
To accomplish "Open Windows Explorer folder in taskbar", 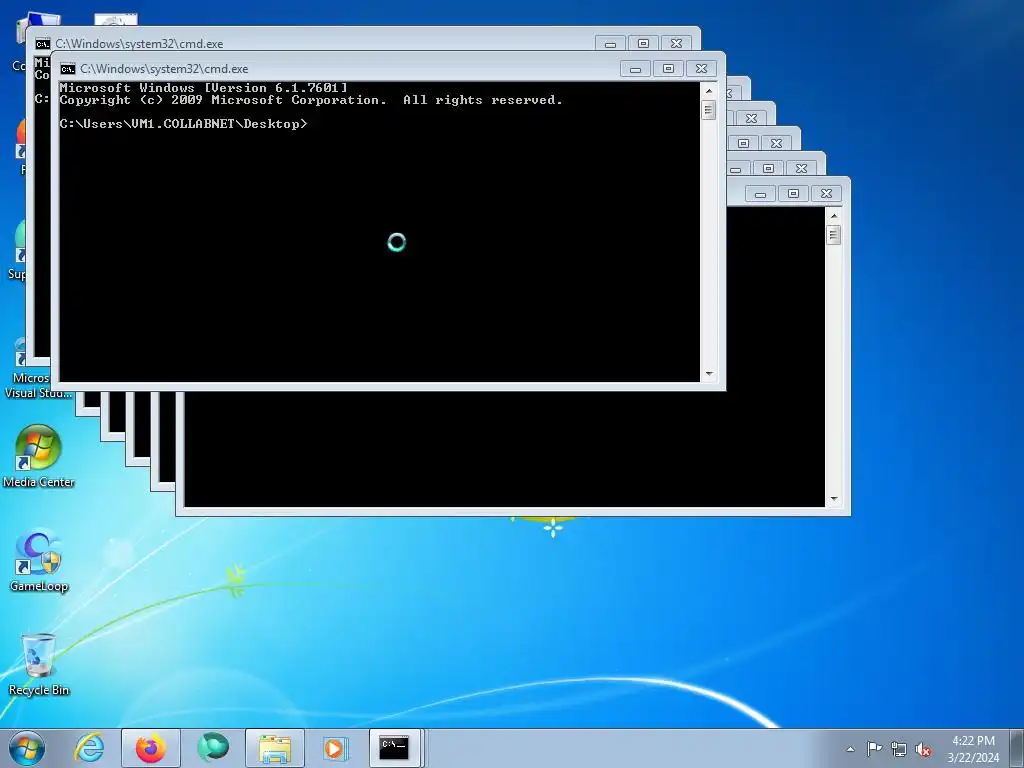I will (x=275, y=748).
